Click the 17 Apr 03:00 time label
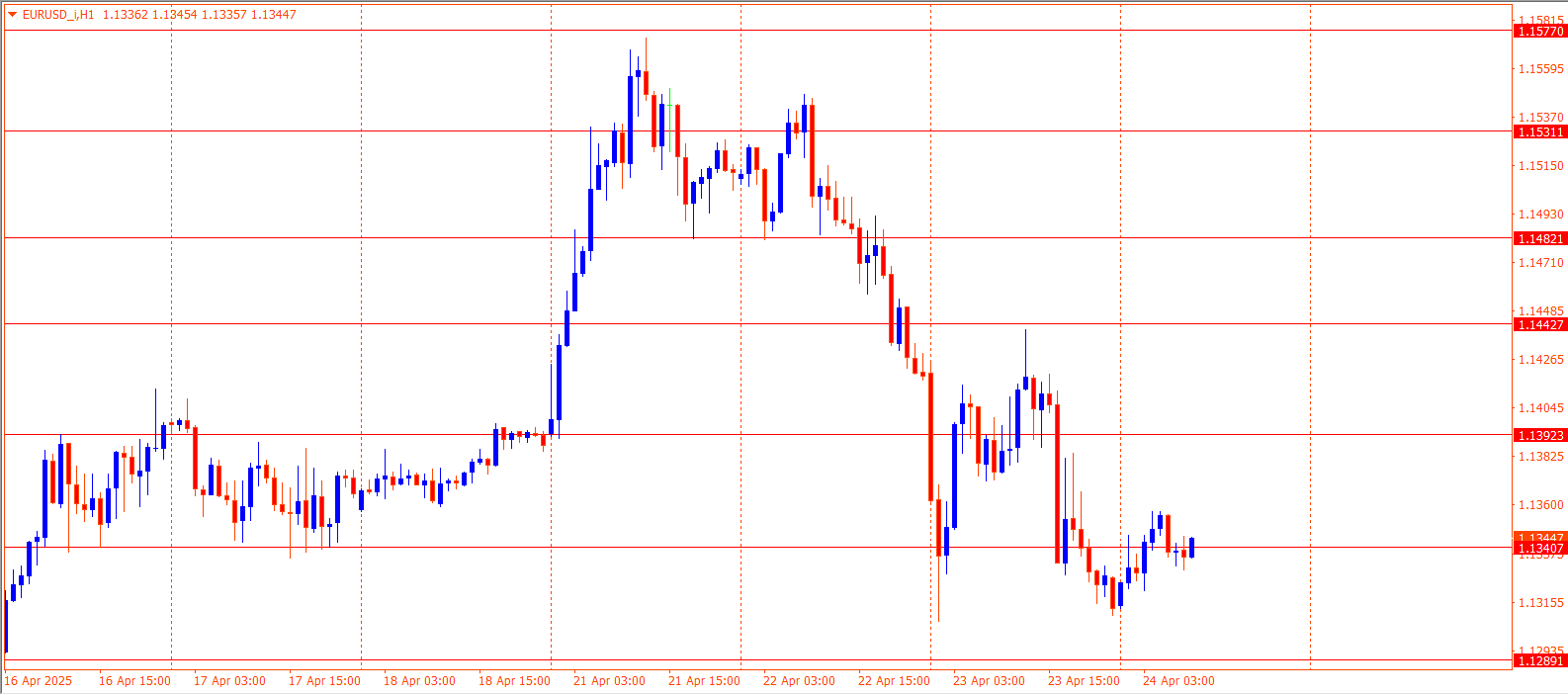This screenshot has height=695, width=1568. click(229, 680)
